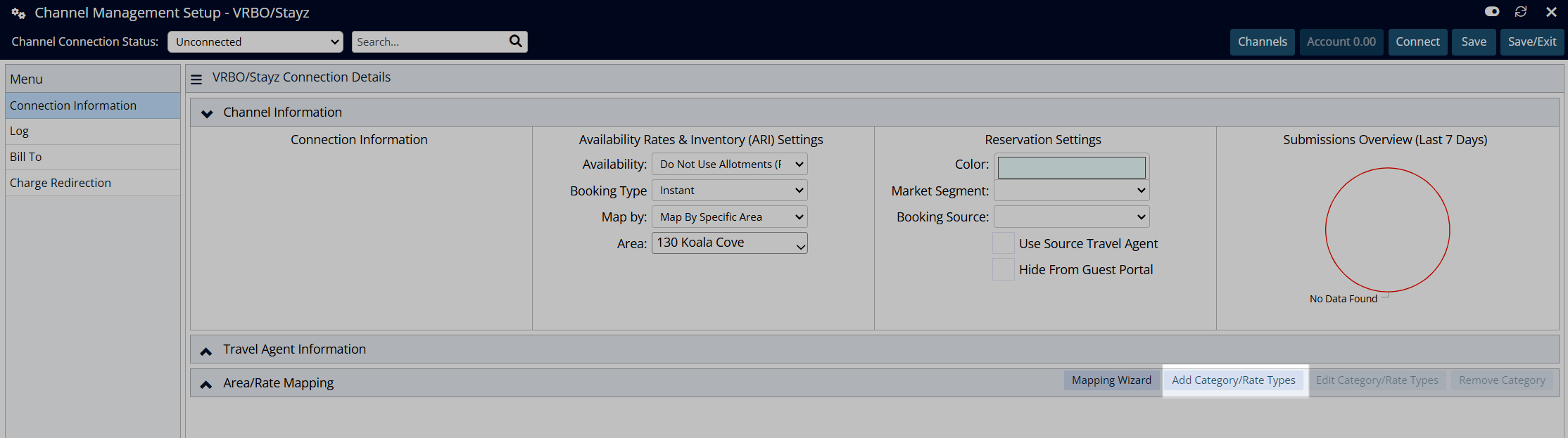Close the Channel Management Setup window

[1551, 12]
